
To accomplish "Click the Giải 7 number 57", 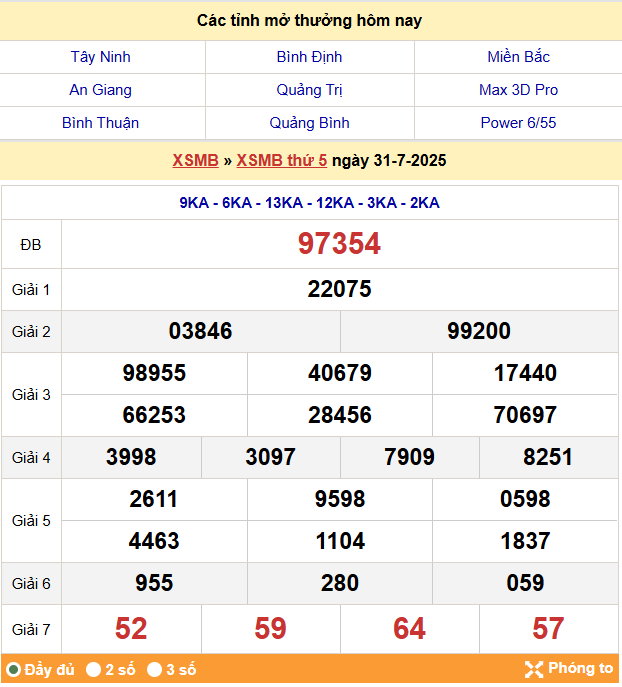I will (548, 629).
